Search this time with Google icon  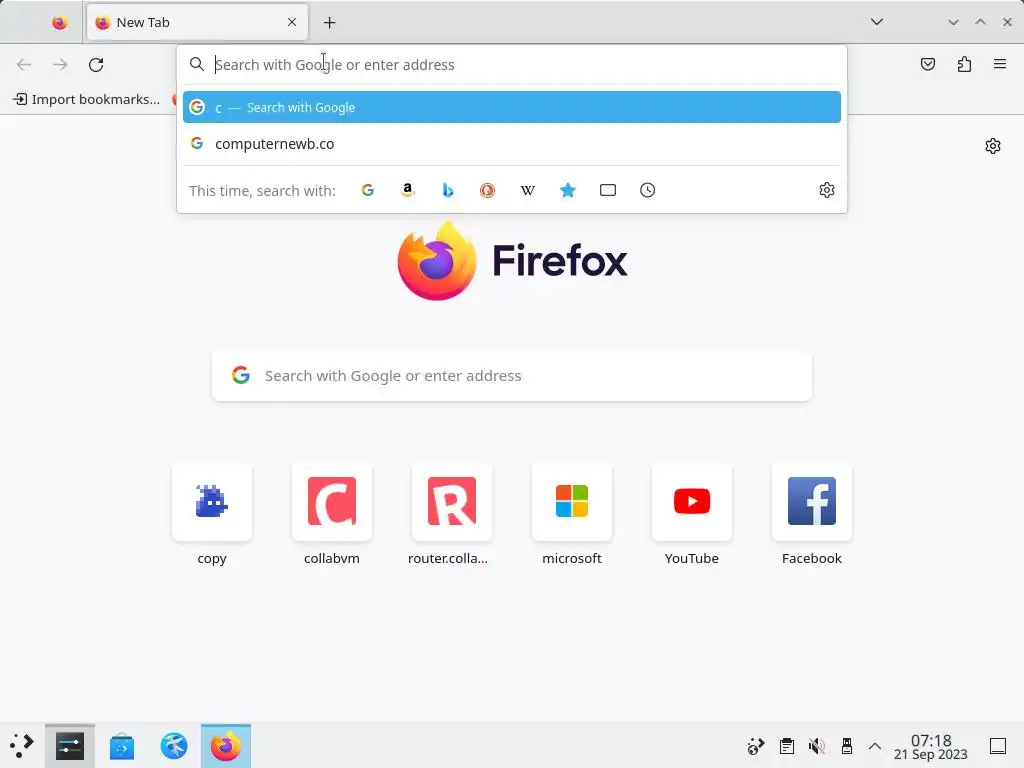coord(368,190)
